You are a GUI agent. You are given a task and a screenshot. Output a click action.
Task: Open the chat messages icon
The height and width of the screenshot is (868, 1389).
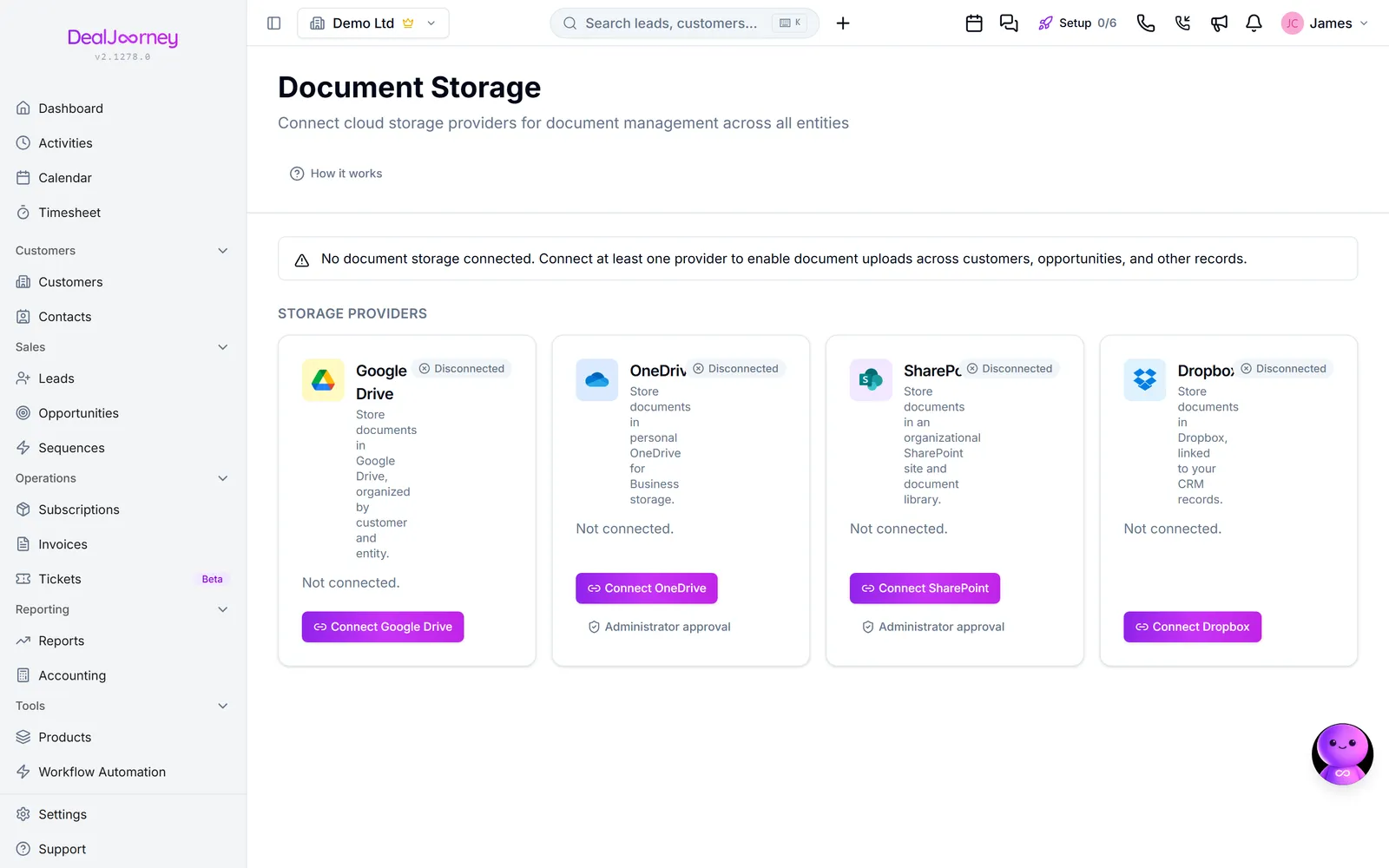point(1009,23)
